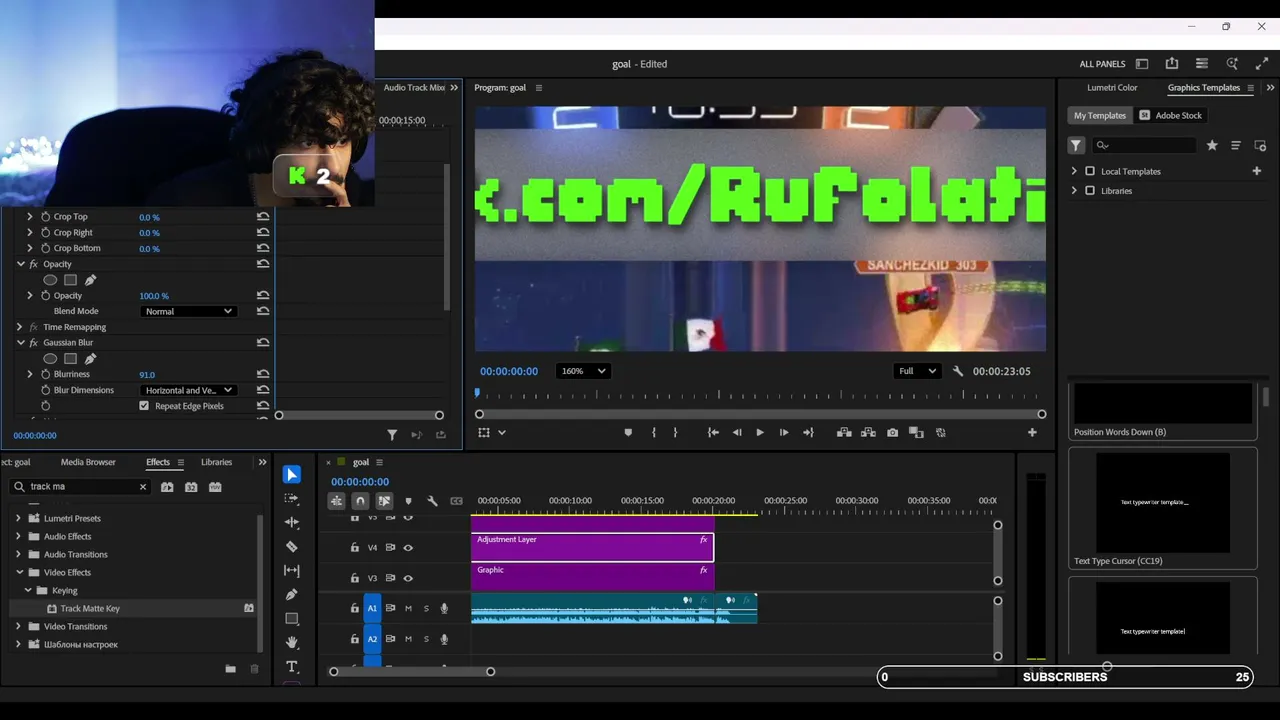
Task: Add a marker in the Program monitor
Action: point(628,433)
